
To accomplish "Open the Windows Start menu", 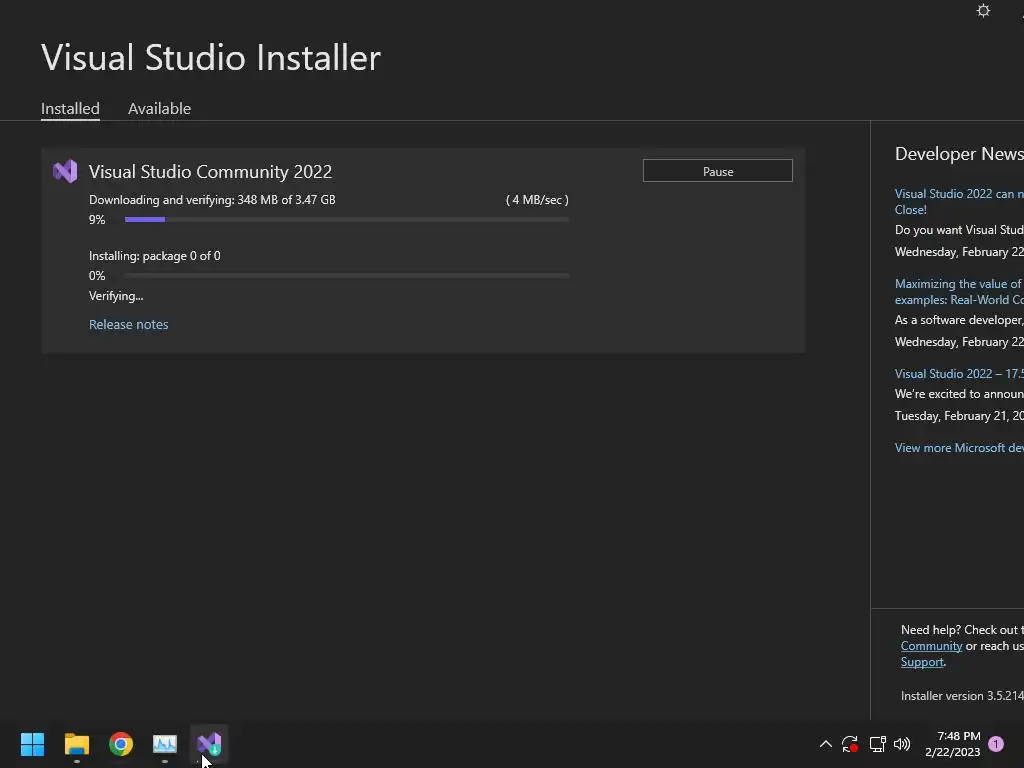I will point(32,744).
